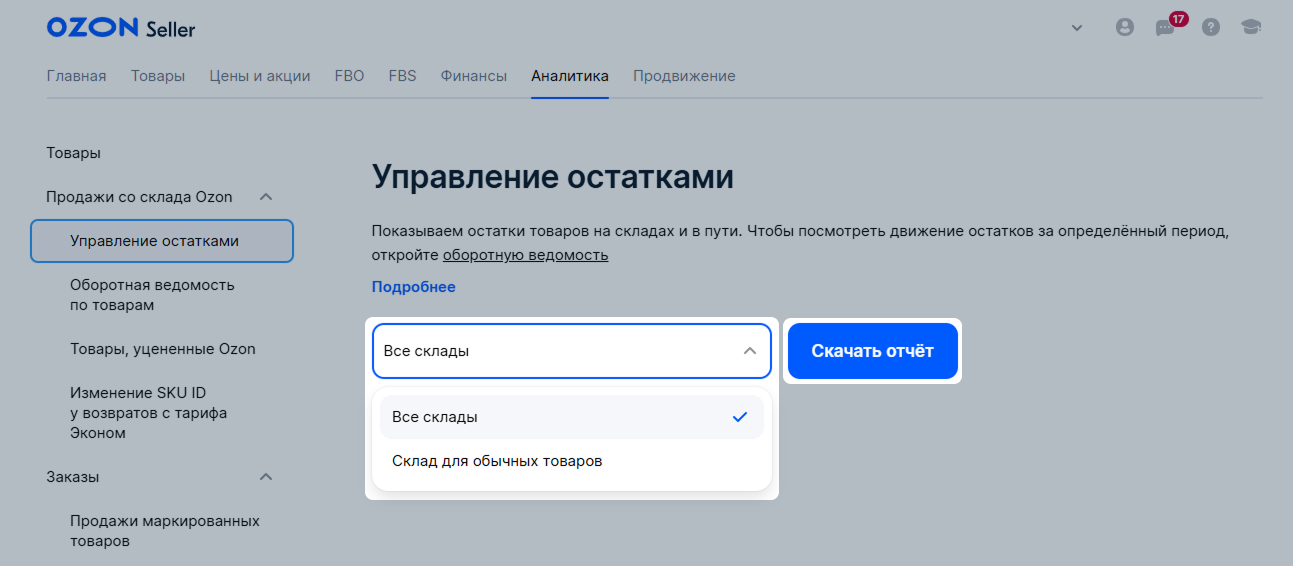This screenshot has width=1293, height=566.
Task: Click the Скачать отчёт button
Action: tap(873, 351)
